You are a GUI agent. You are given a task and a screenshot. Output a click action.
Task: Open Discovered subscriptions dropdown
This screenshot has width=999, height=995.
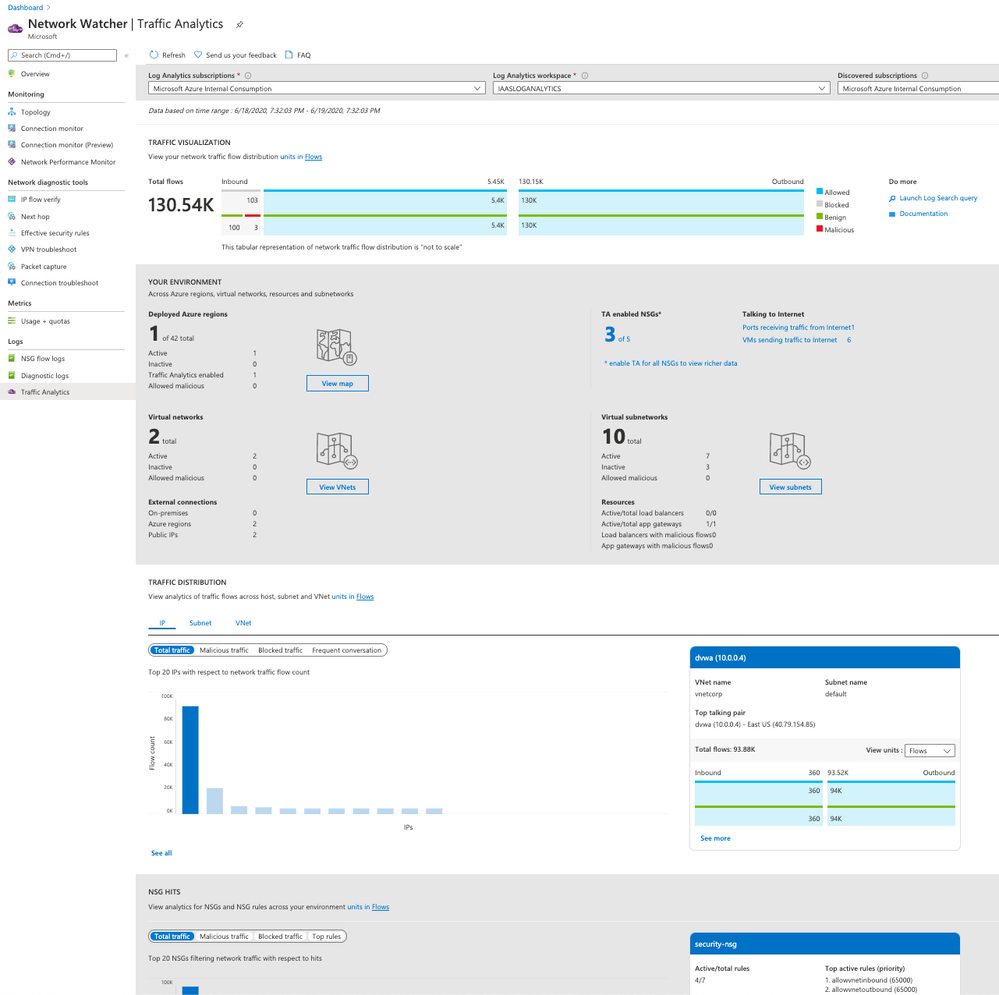pos(918,89)
